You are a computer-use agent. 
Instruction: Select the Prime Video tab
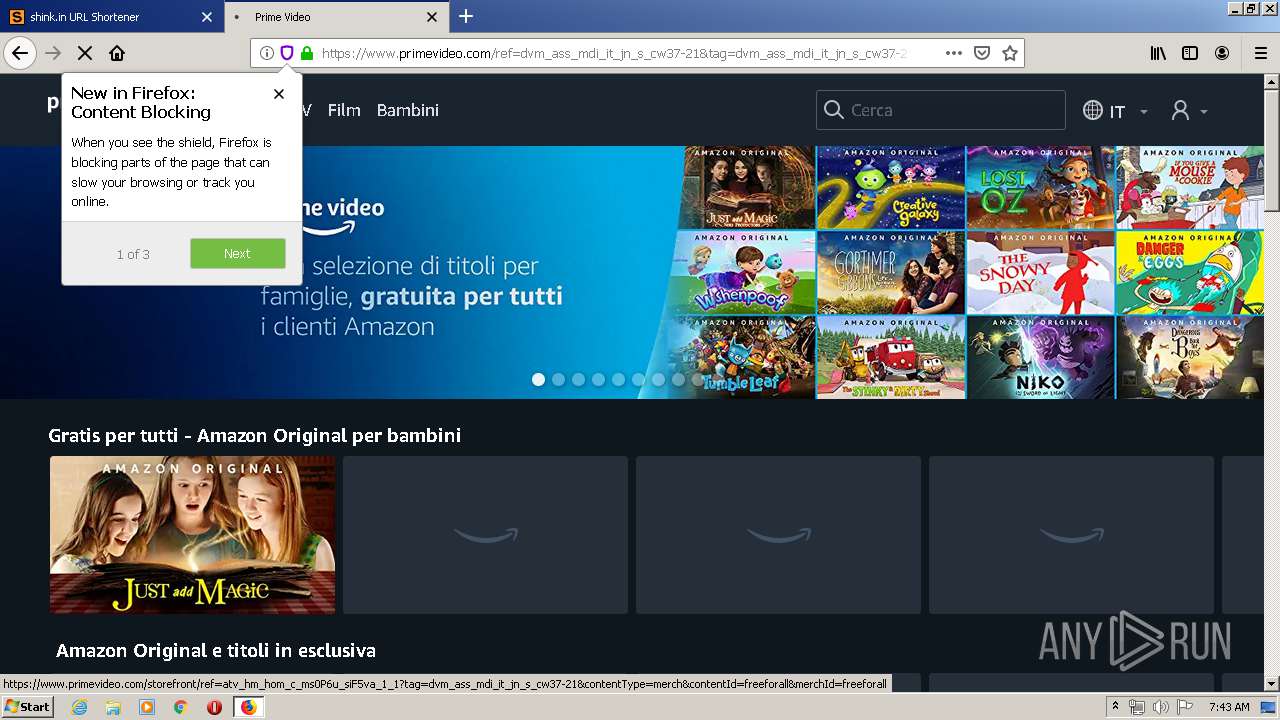click(x=335, y=17)
